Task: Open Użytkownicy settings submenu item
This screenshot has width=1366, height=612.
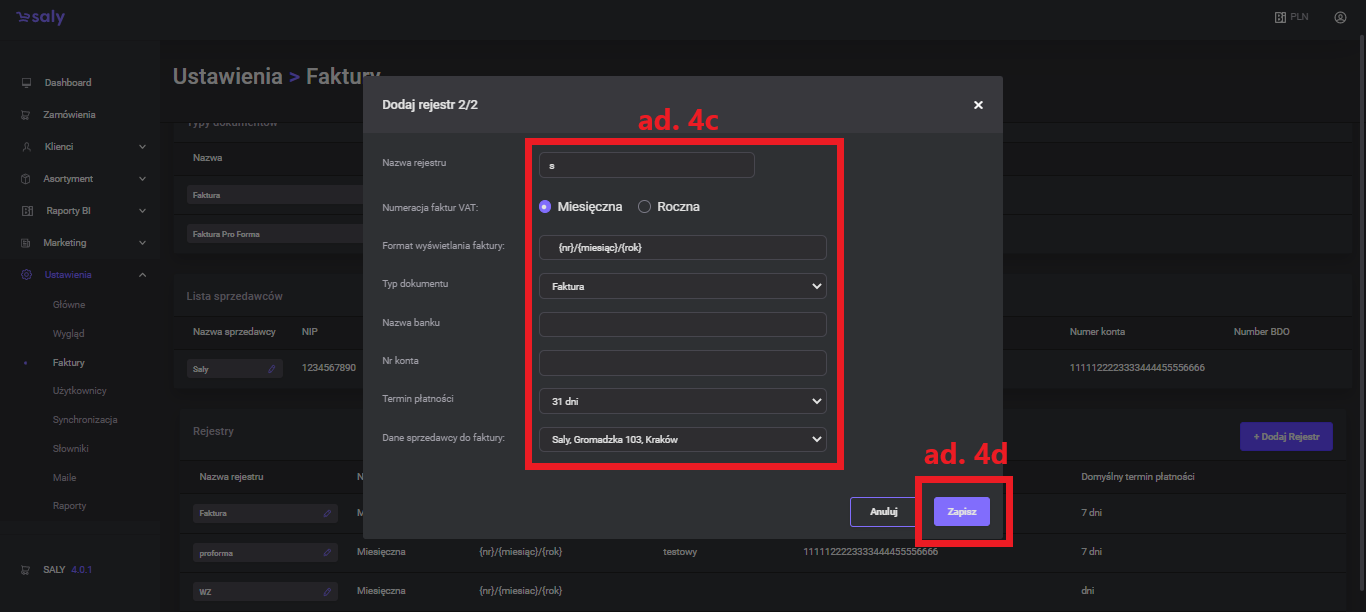Action: (x=79, y=391)
